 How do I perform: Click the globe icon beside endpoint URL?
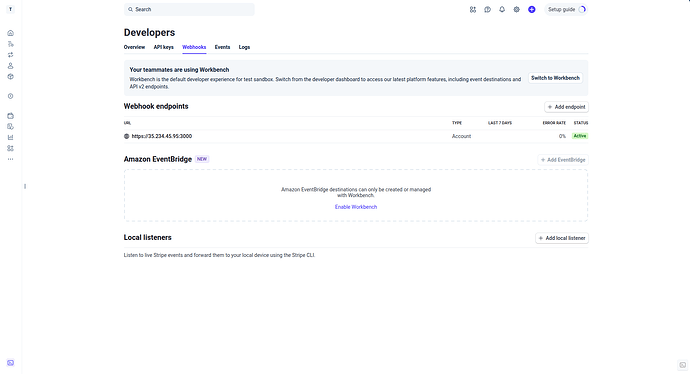click(x=127, y=136)
